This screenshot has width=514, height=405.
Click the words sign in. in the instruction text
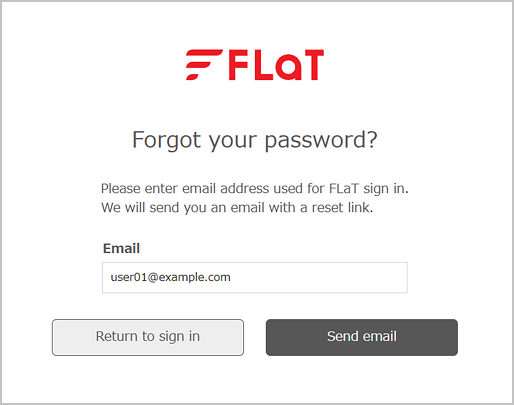pyautogui.click(x=386, y=189)
